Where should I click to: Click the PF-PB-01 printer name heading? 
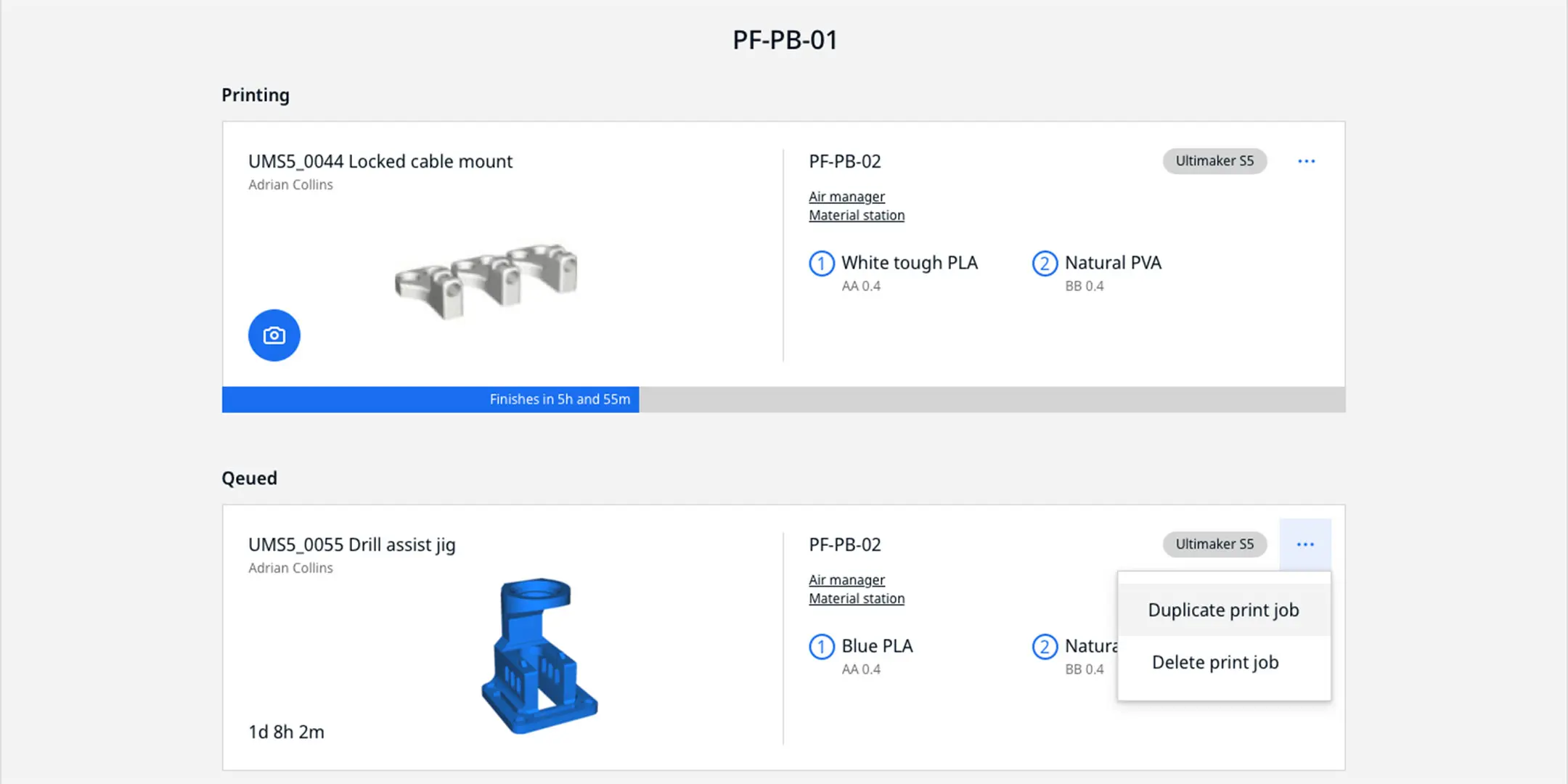pyautogui.click(x=784, y=39)
